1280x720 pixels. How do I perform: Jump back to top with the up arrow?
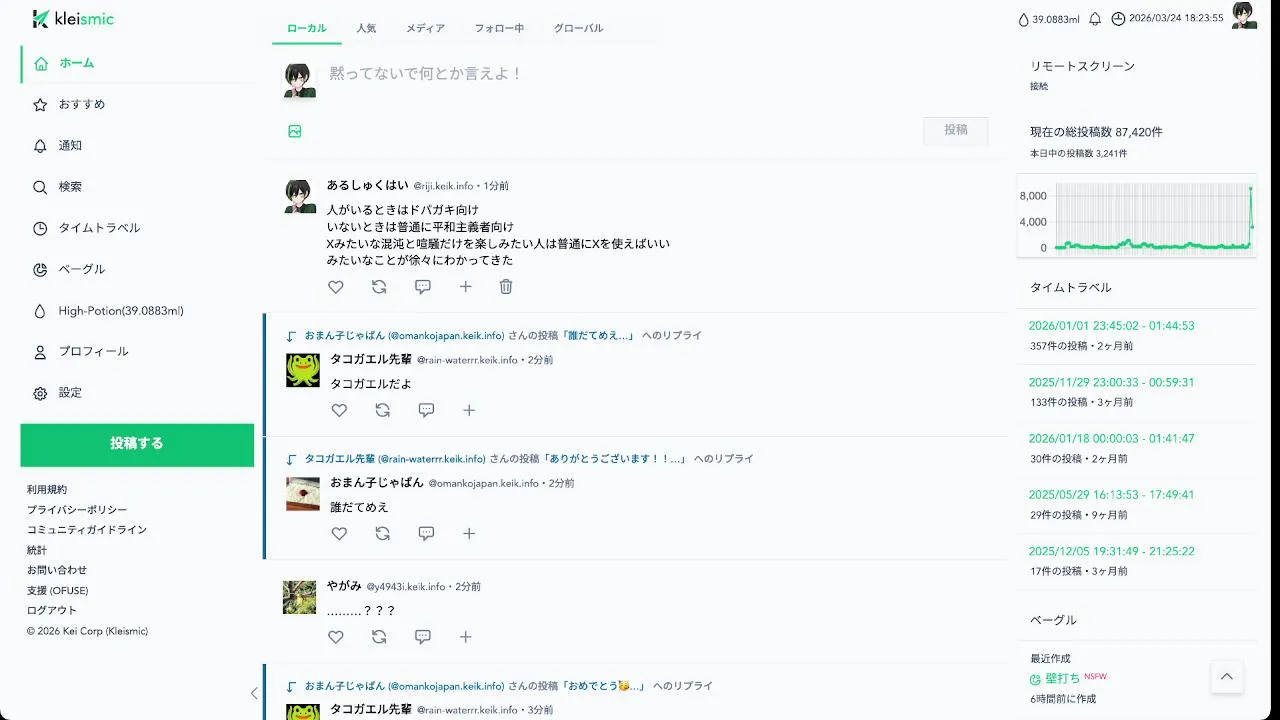pos(1227,677)
